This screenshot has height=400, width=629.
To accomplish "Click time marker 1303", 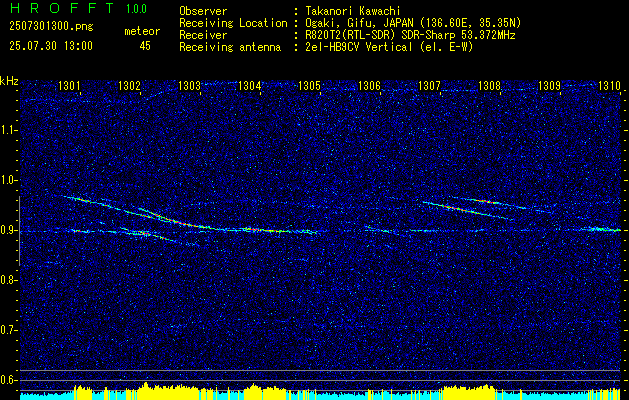I will coord(189,85).
